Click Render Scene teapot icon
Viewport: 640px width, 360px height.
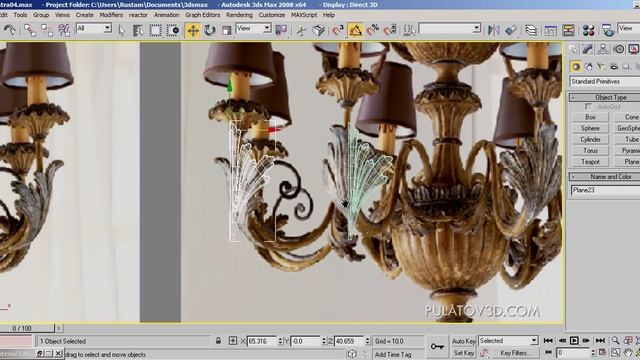608,30
